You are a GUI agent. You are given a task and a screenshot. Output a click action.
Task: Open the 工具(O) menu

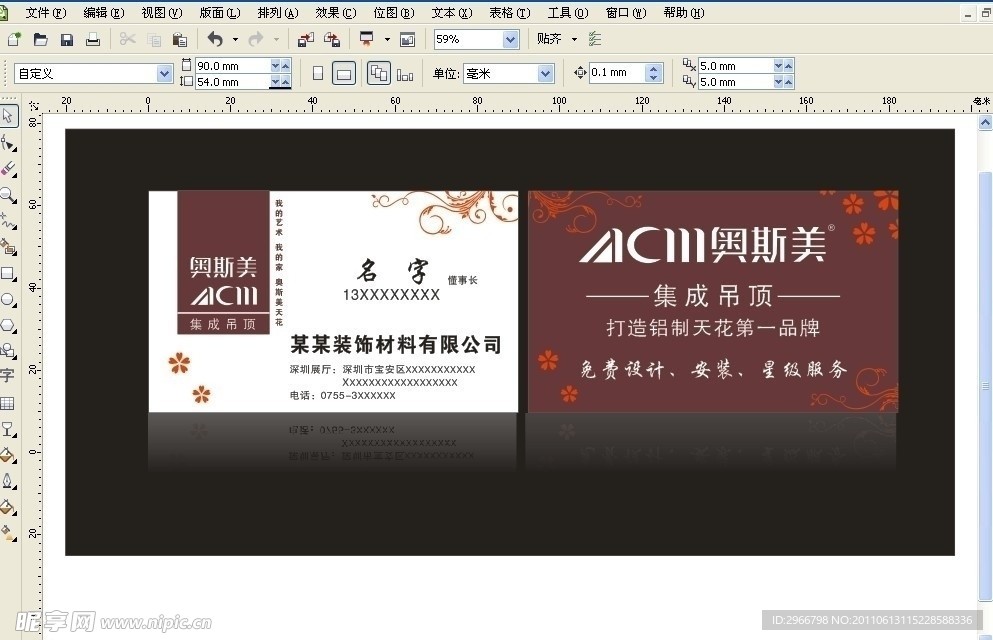(x=568, y=13)
